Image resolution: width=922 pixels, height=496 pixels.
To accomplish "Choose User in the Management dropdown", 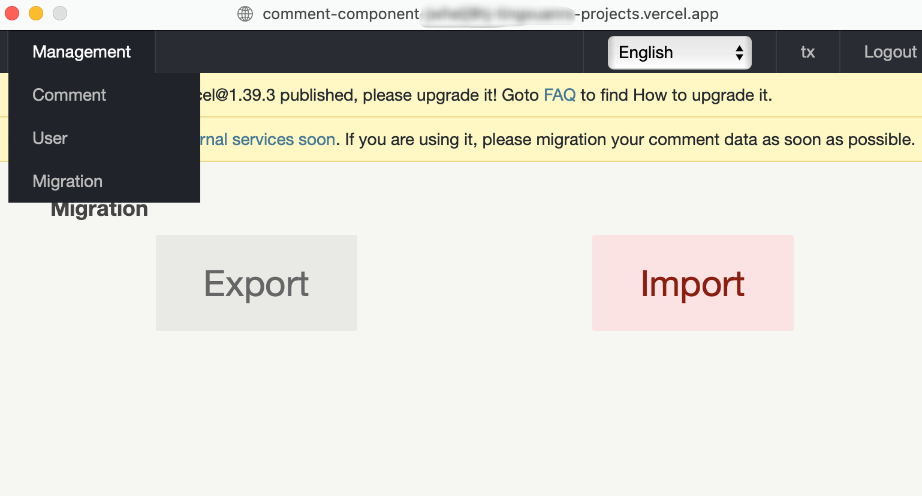I will [50, 138].
